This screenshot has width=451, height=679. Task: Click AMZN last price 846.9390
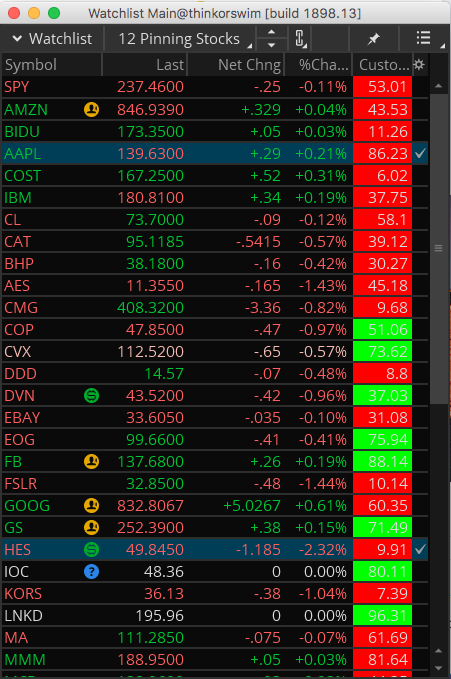(x=150, y=109)
